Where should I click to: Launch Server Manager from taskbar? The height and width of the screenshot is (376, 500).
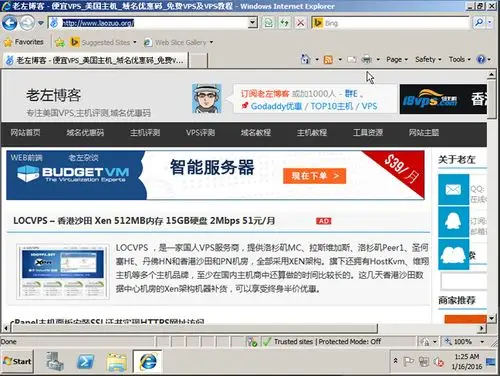[x=55, y=362]
